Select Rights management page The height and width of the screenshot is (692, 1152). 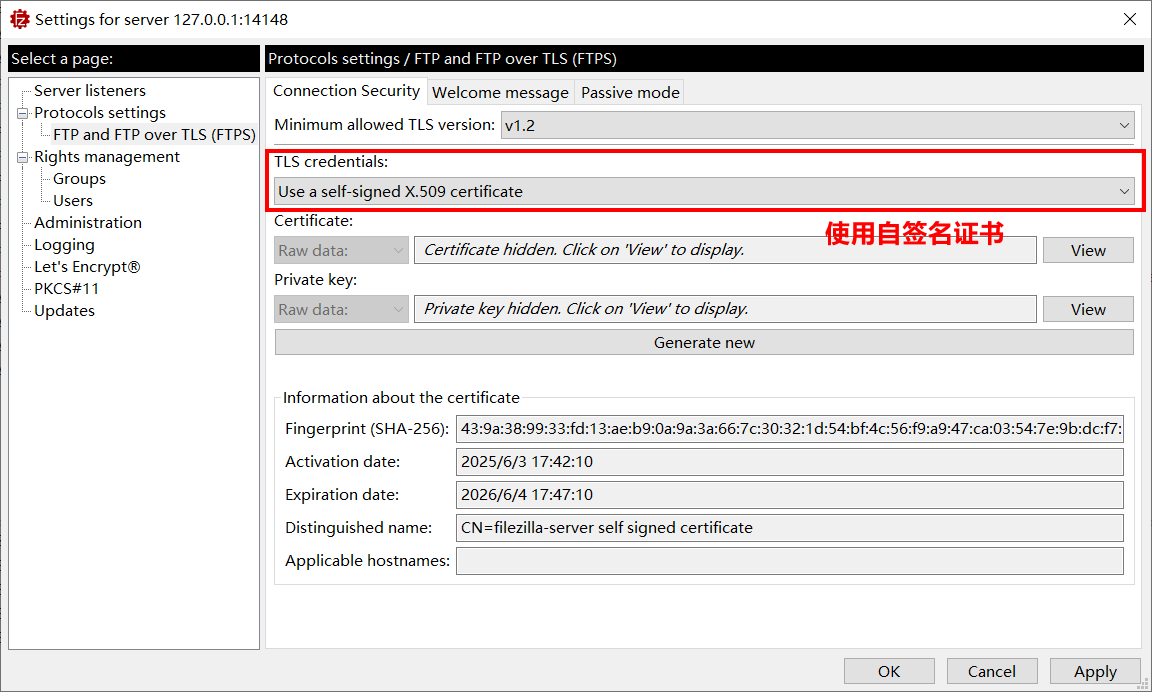click(107, 156)
